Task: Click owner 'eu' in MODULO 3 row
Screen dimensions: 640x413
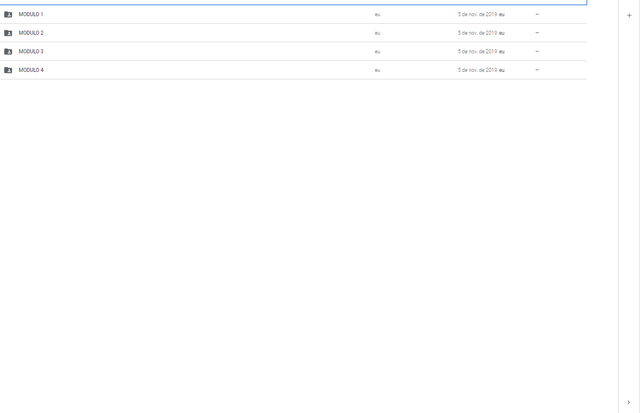Action: [377, 52]
